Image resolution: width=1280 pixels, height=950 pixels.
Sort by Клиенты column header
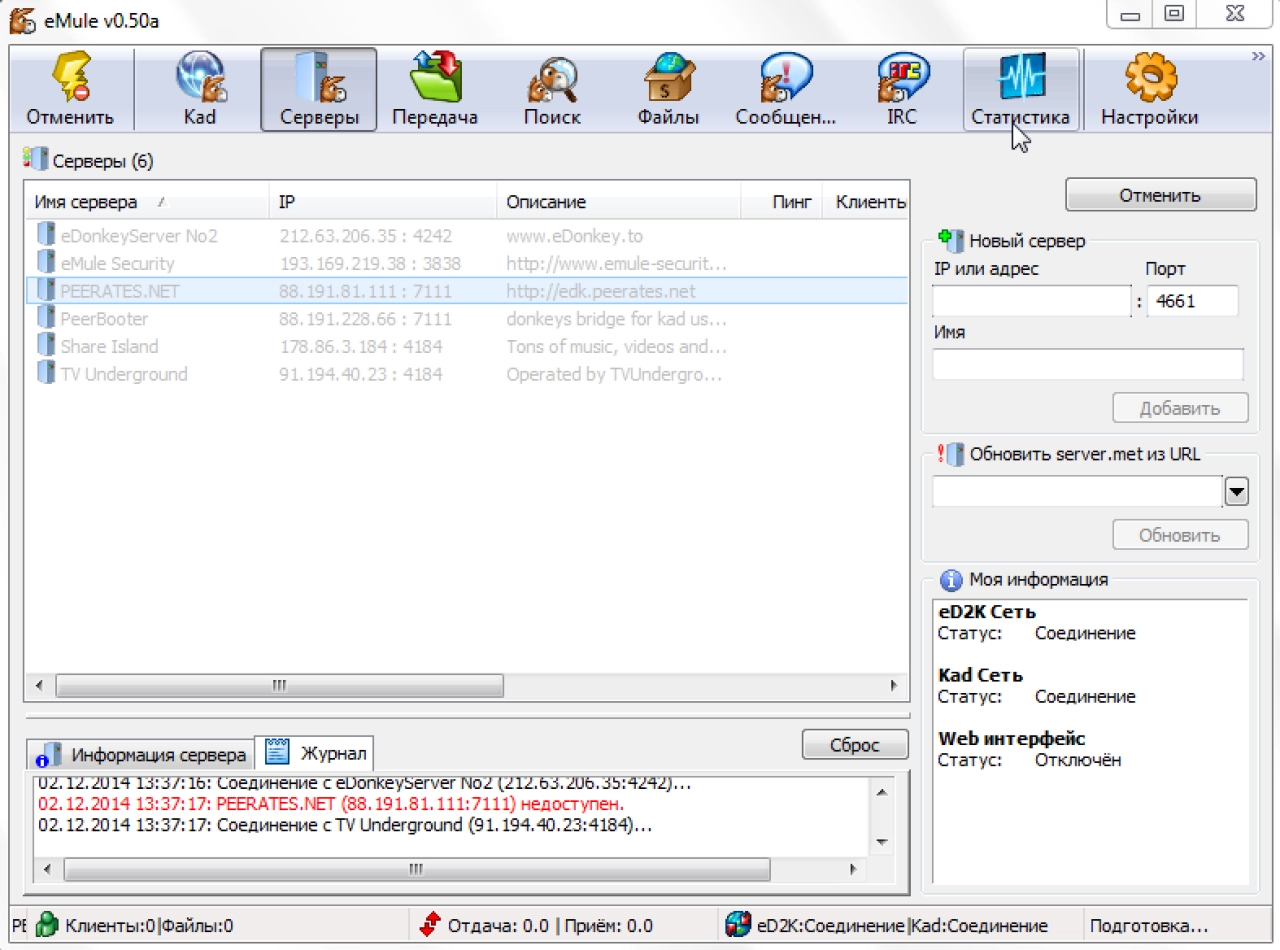(866, 202)
